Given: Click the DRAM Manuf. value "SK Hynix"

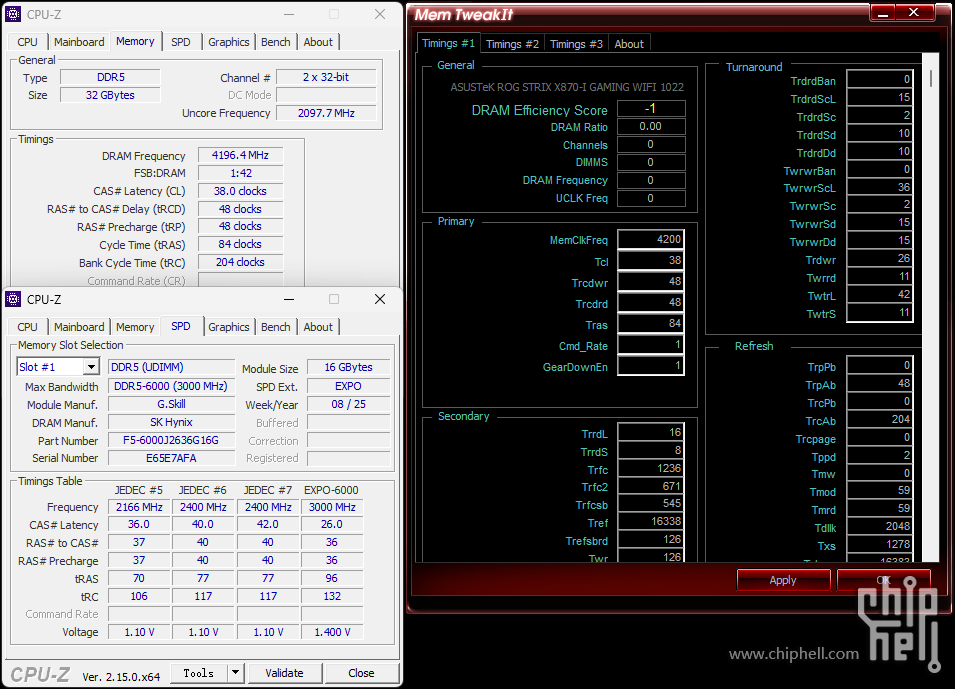Looking at the screenshot, I should pyautogui.click(x=171, y=422).
